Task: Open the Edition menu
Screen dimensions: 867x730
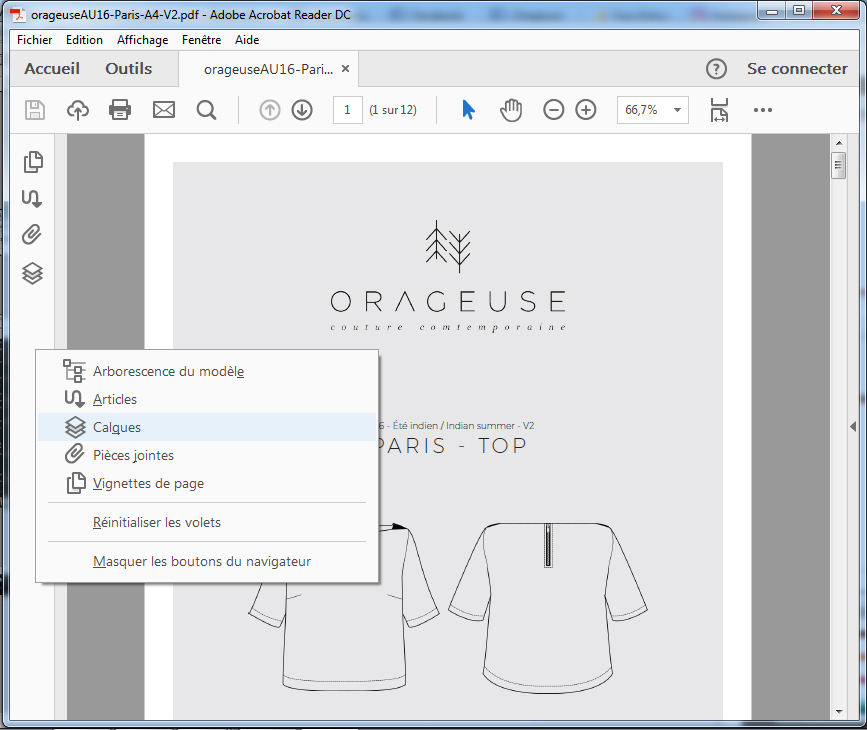Action: click(x=84, y=40)
